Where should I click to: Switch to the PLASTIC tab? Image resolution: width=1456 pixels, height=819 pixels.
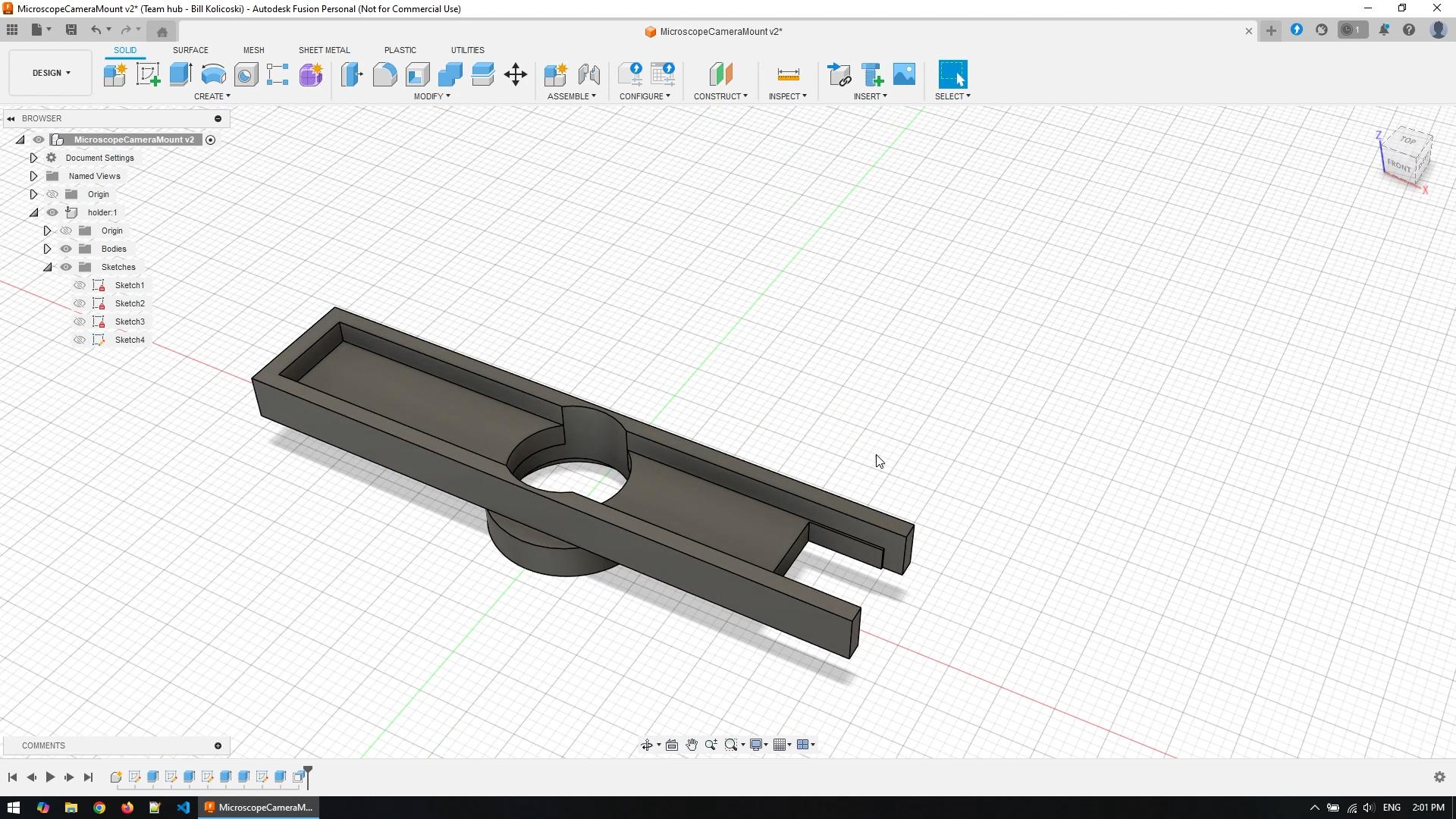tap(400, 50)
